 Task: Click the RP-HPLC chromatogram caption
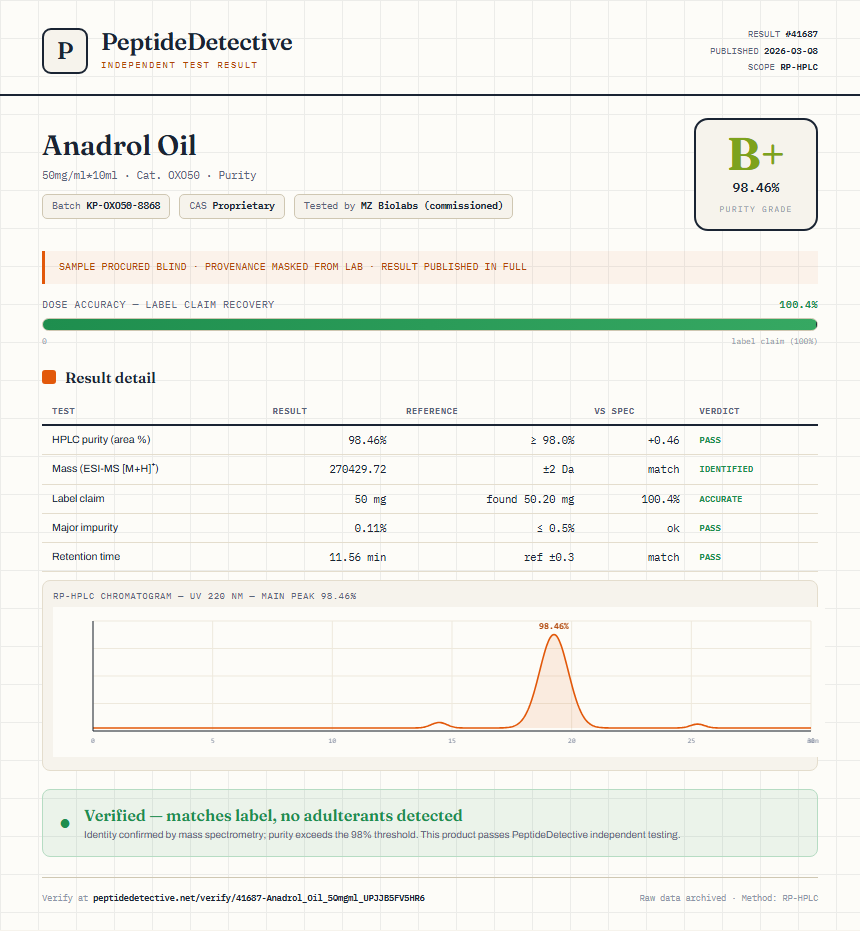coord(205,596)
